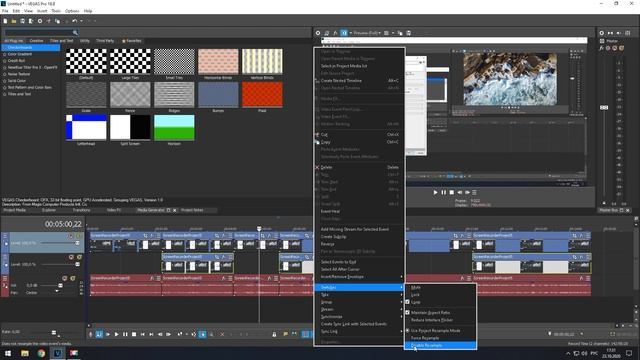
Task: Click the crop icon on first ScreenRecorderProject9 event
Action: (x=145, y=236)
